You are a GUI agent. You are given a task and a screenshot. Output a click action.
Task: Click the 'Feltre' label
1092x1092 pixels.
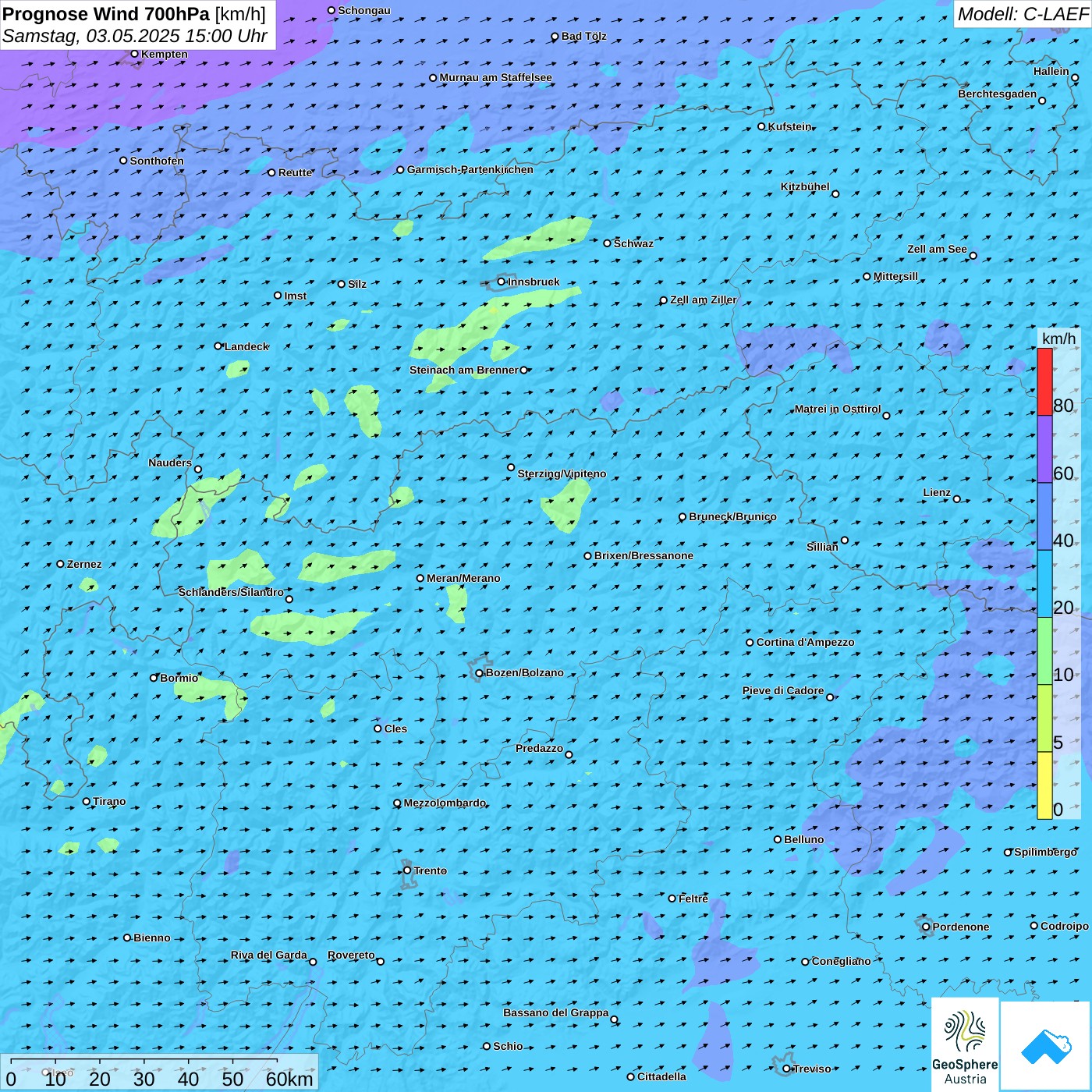(693, 899)
